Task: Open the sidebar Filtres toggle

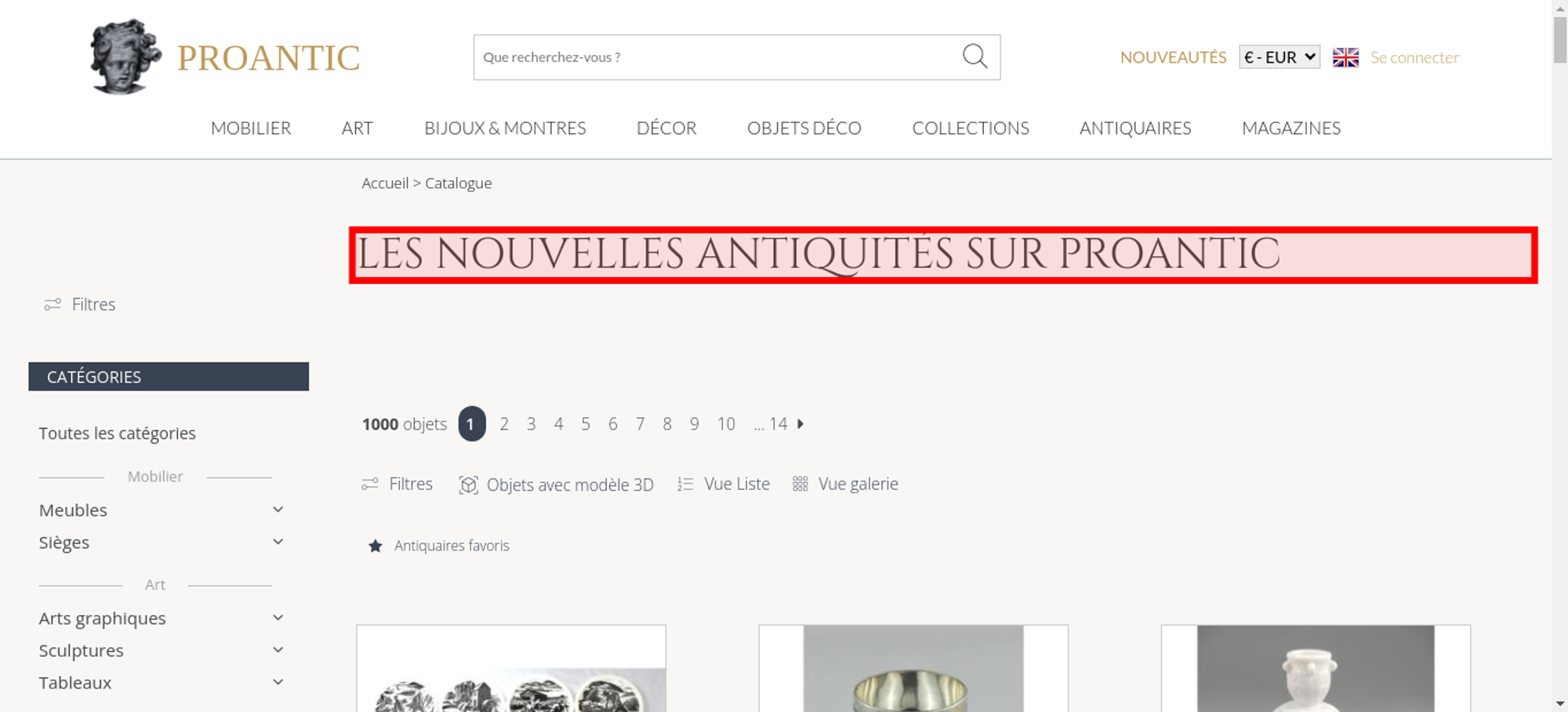Action: [80, 304]
